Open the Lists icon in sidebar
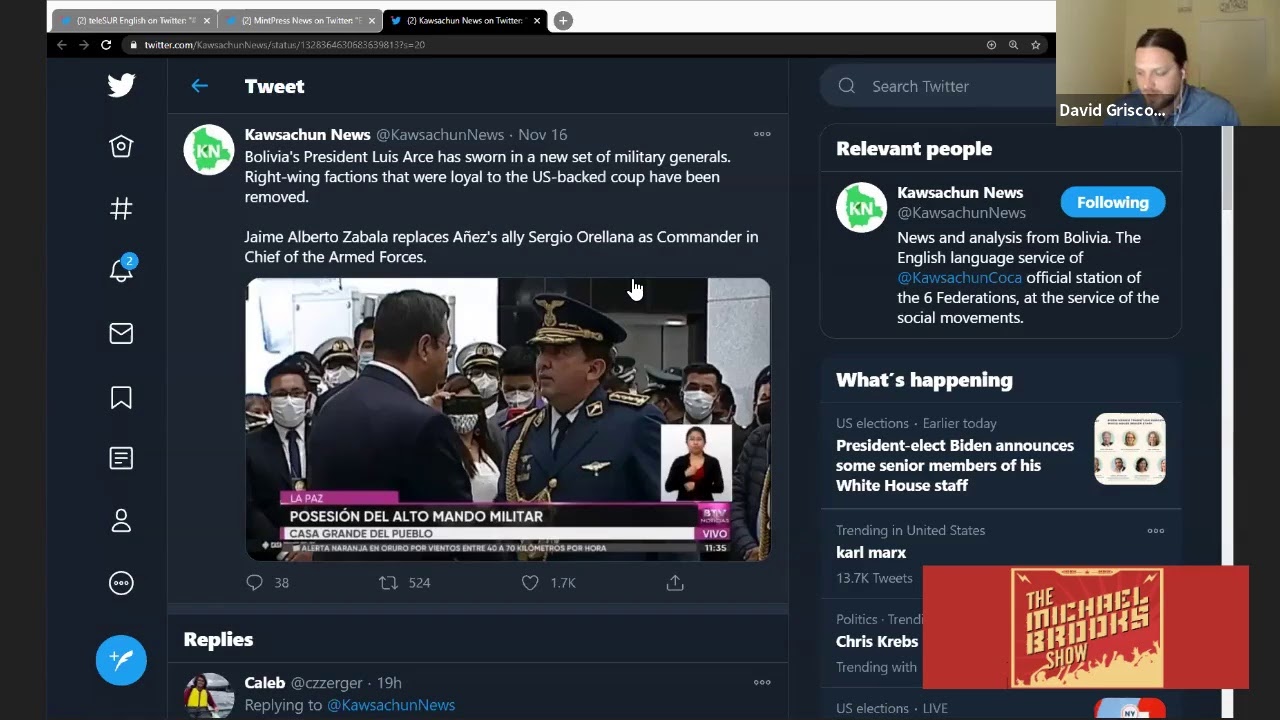 pos(121,458)
